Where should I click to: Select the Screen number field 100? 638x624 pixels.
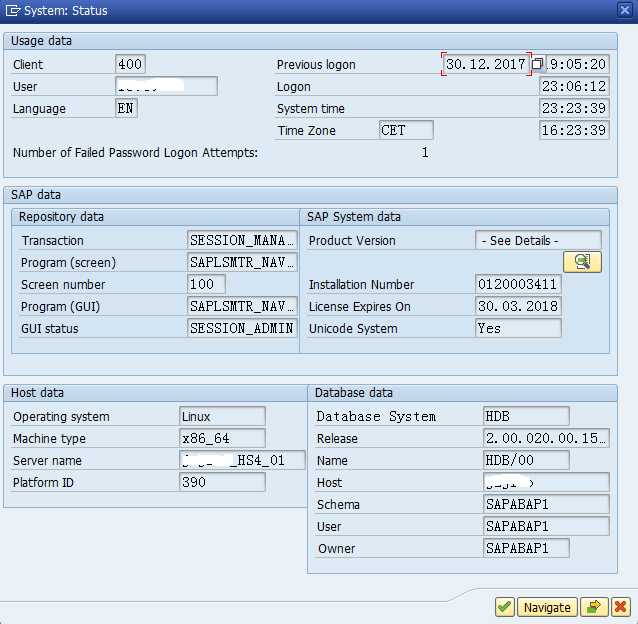click(206, 284)
